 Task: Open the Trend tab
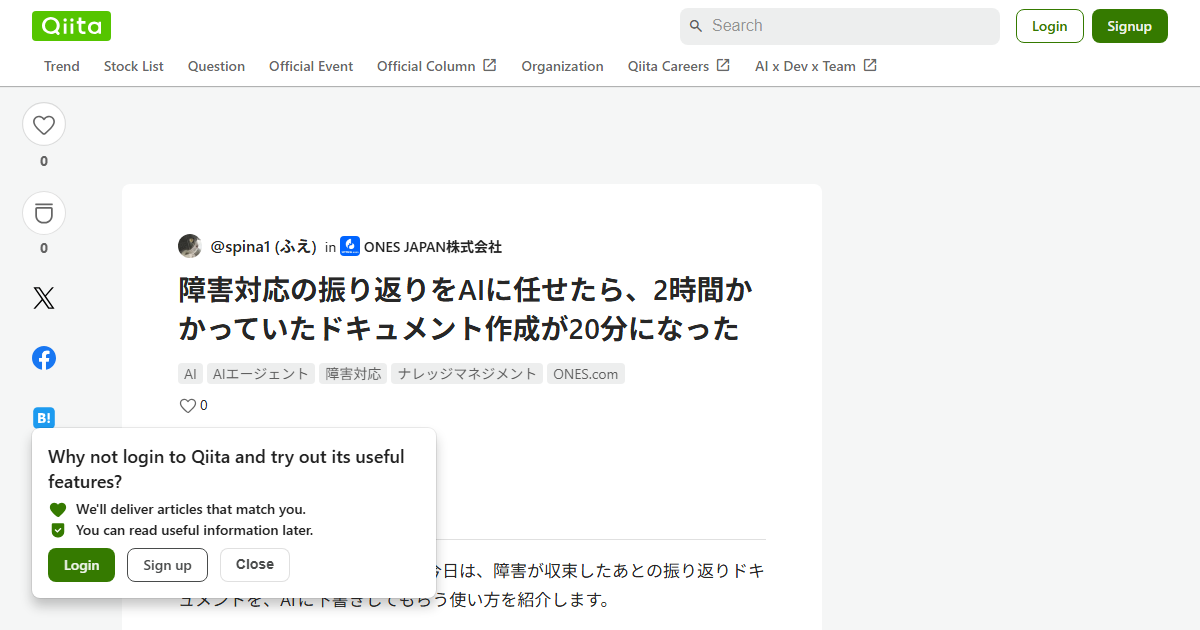[62, 66]
